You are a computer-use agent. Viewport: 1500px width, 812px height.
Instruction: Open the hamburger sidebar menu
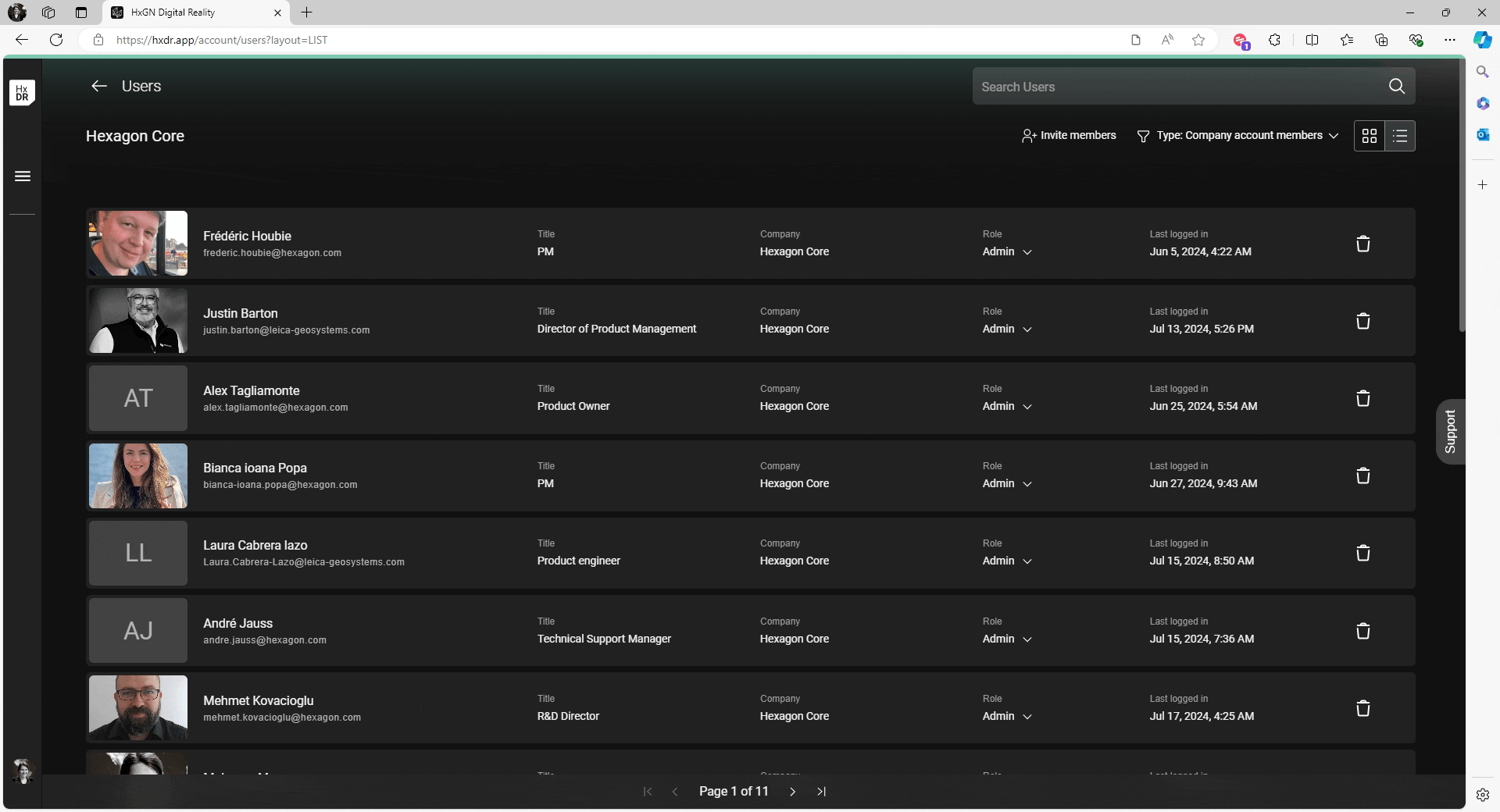pos(23,176)
